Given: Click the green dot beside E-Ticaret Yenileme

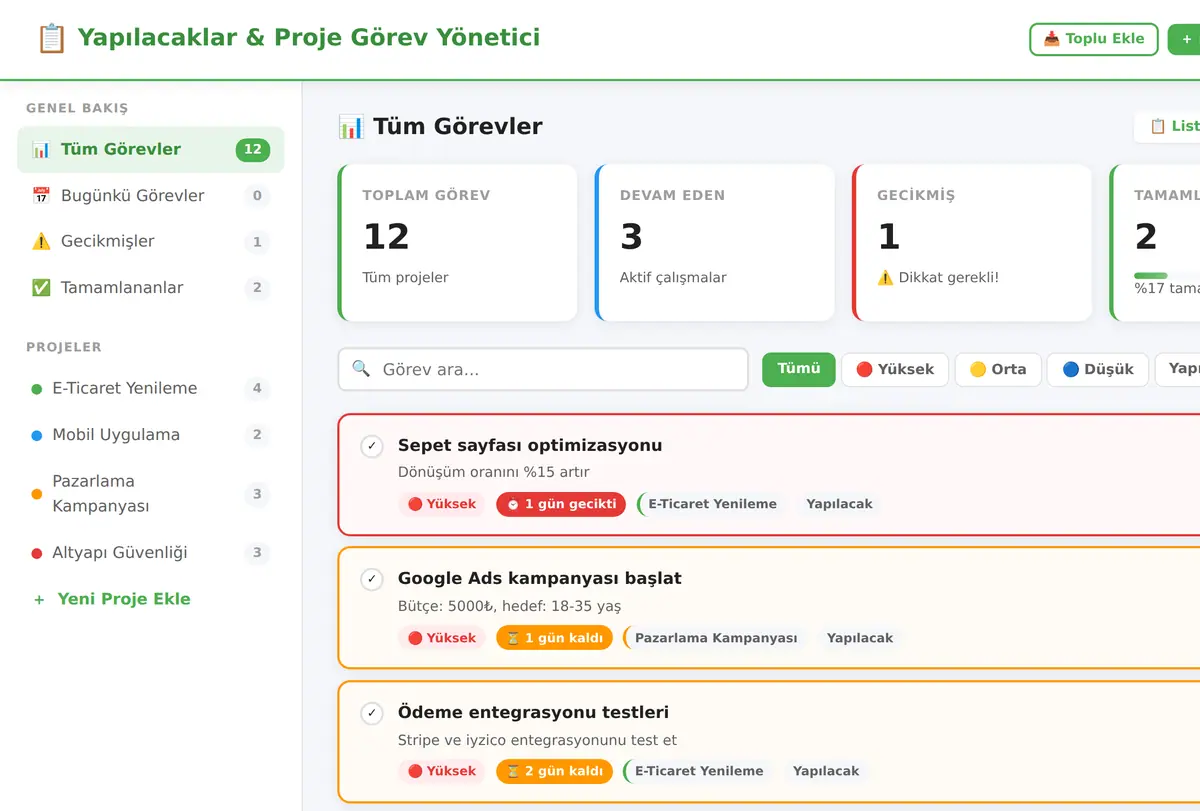Looking at the screenshot, I should pos(37,389).
